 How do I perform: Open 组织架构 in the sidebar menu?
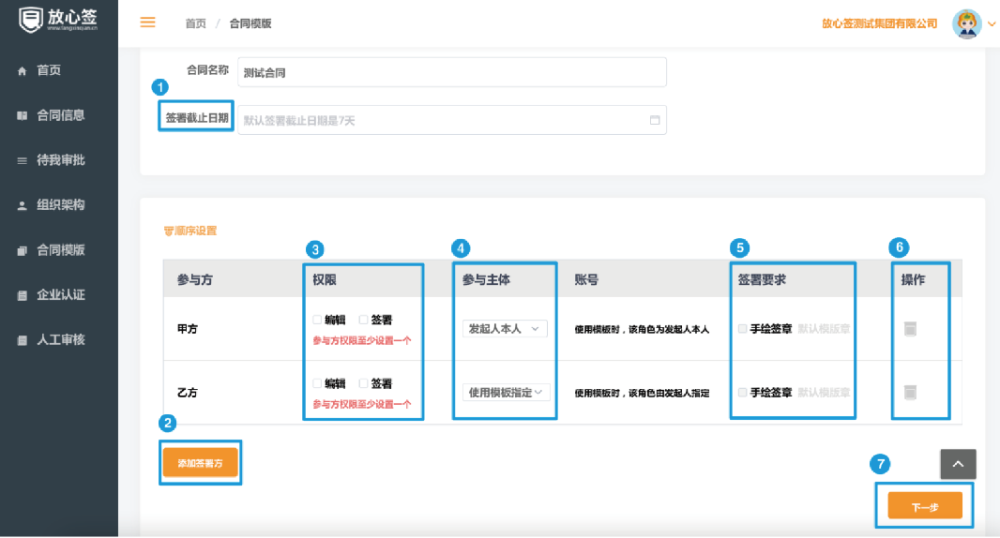tap(61, 205)
